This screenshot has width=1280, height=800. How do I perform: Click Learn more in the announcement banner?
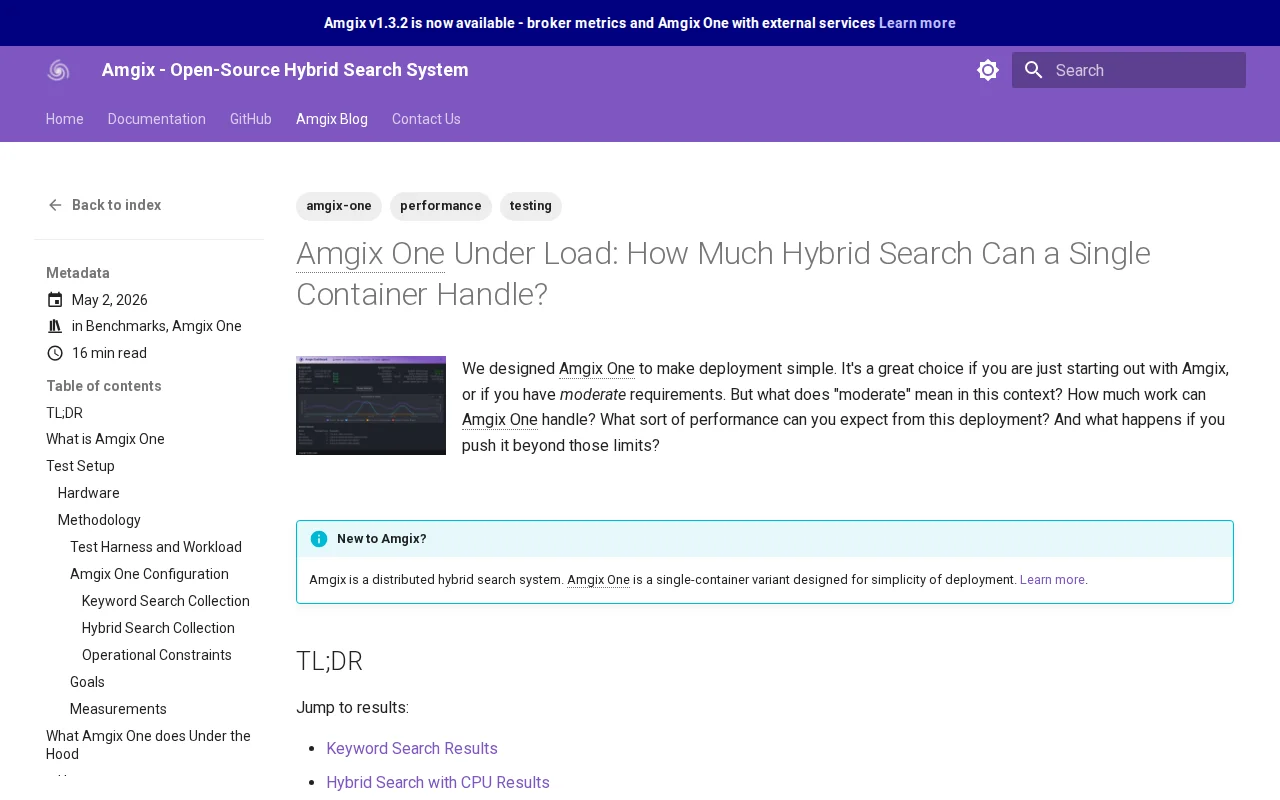tap(917, 23)
